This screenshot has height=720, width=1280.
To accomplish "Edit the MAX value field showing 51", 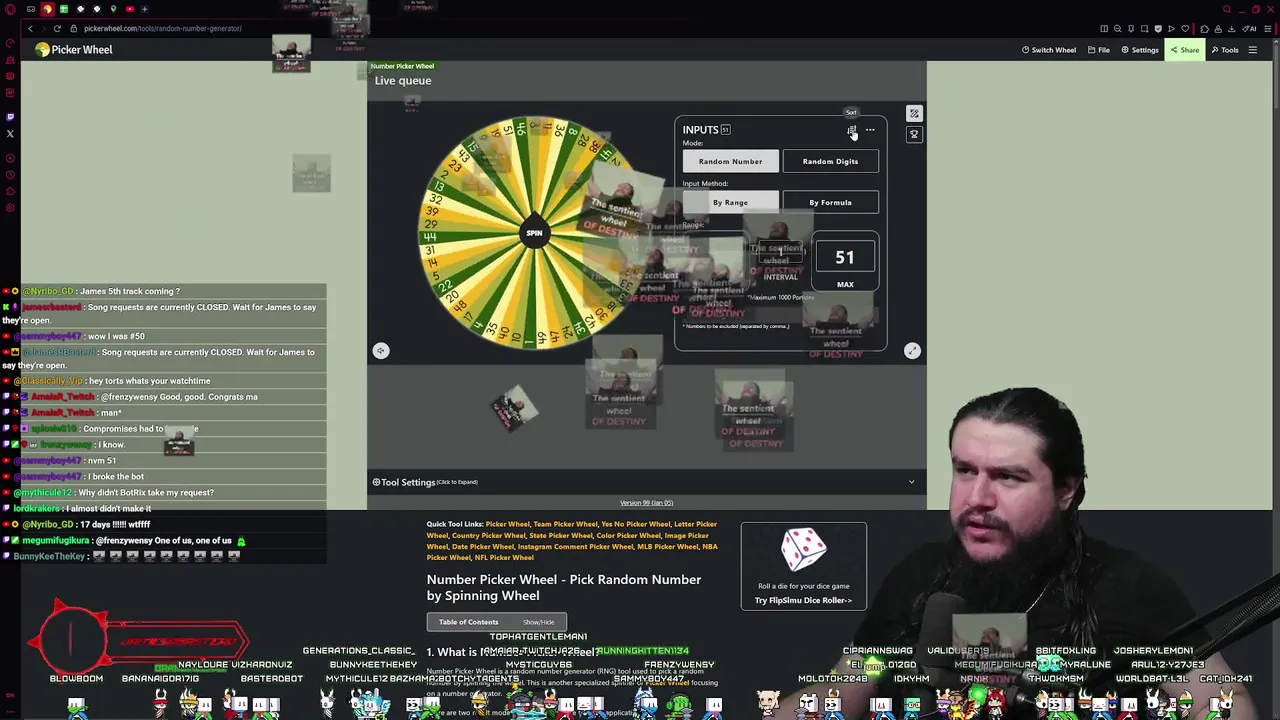I will [x=845, y=258].
